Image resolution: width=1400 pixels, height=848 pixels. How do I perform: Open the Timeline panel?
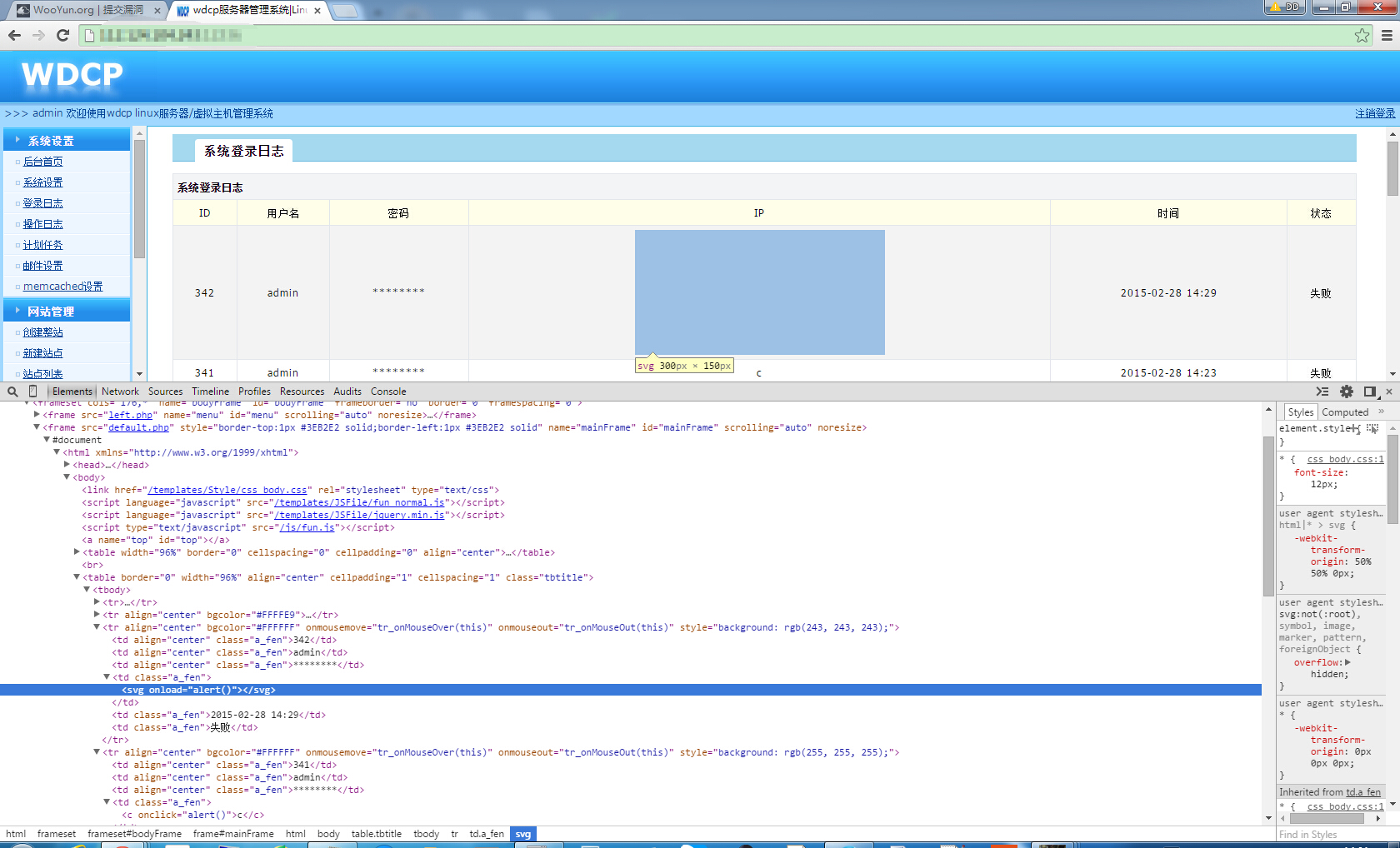[x=210, y=392]
